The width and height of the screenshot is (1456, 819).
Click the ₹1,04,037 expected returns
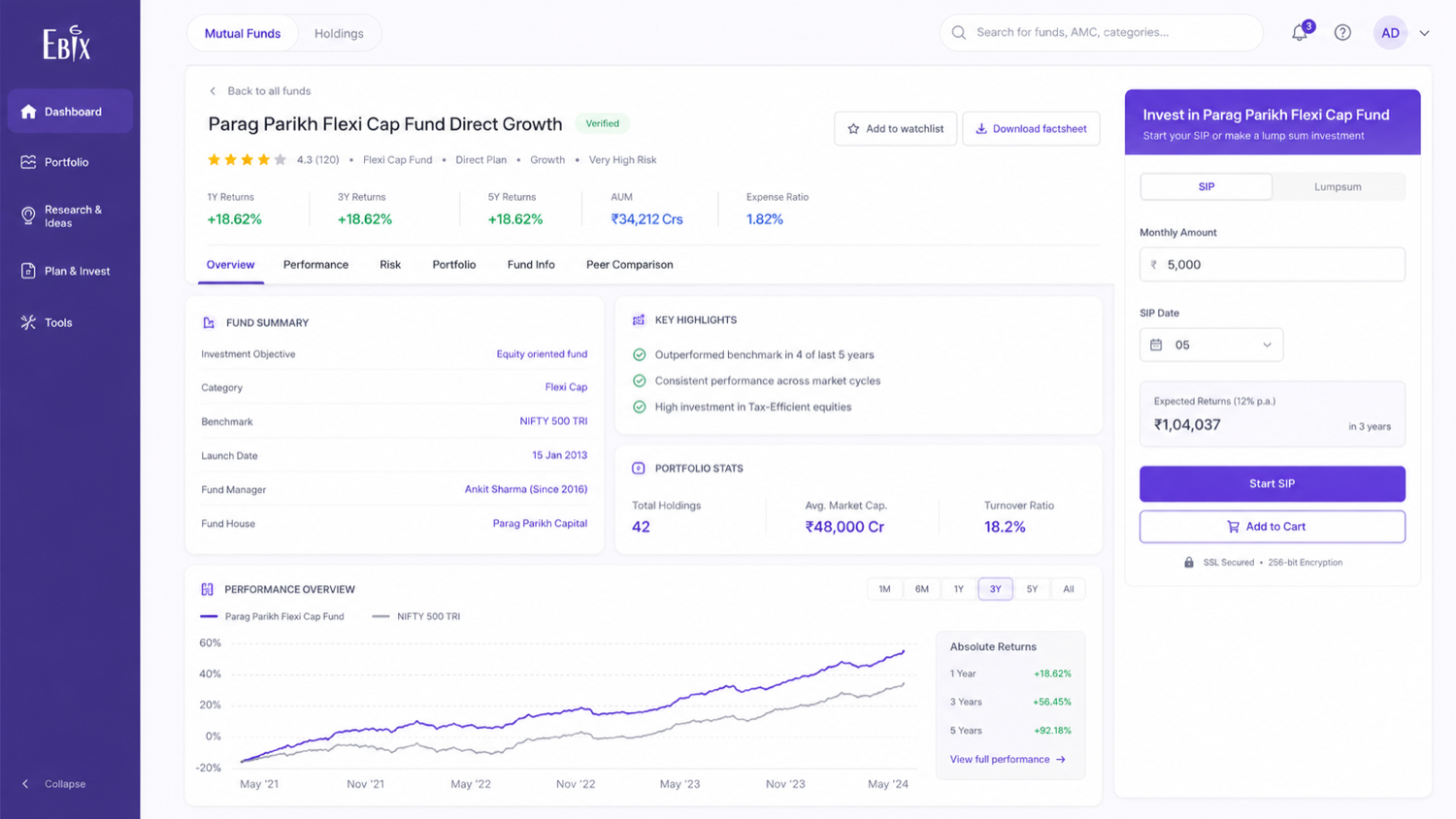1187,425
